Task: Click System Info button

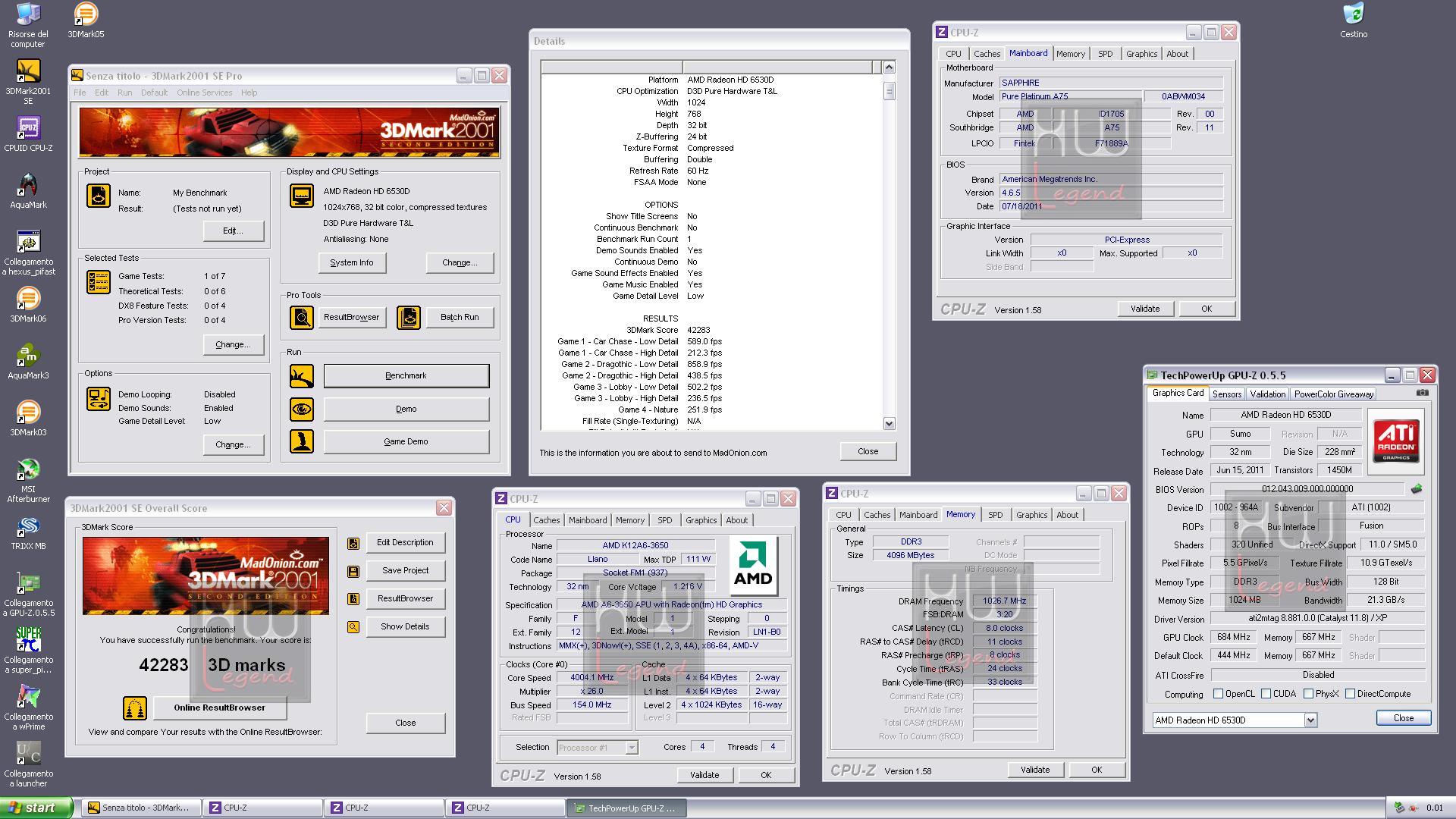Action: 352,263
